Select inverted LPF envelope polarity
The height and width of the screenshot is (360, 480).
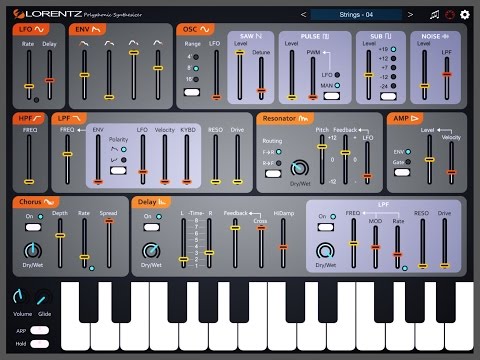point(124,160)
